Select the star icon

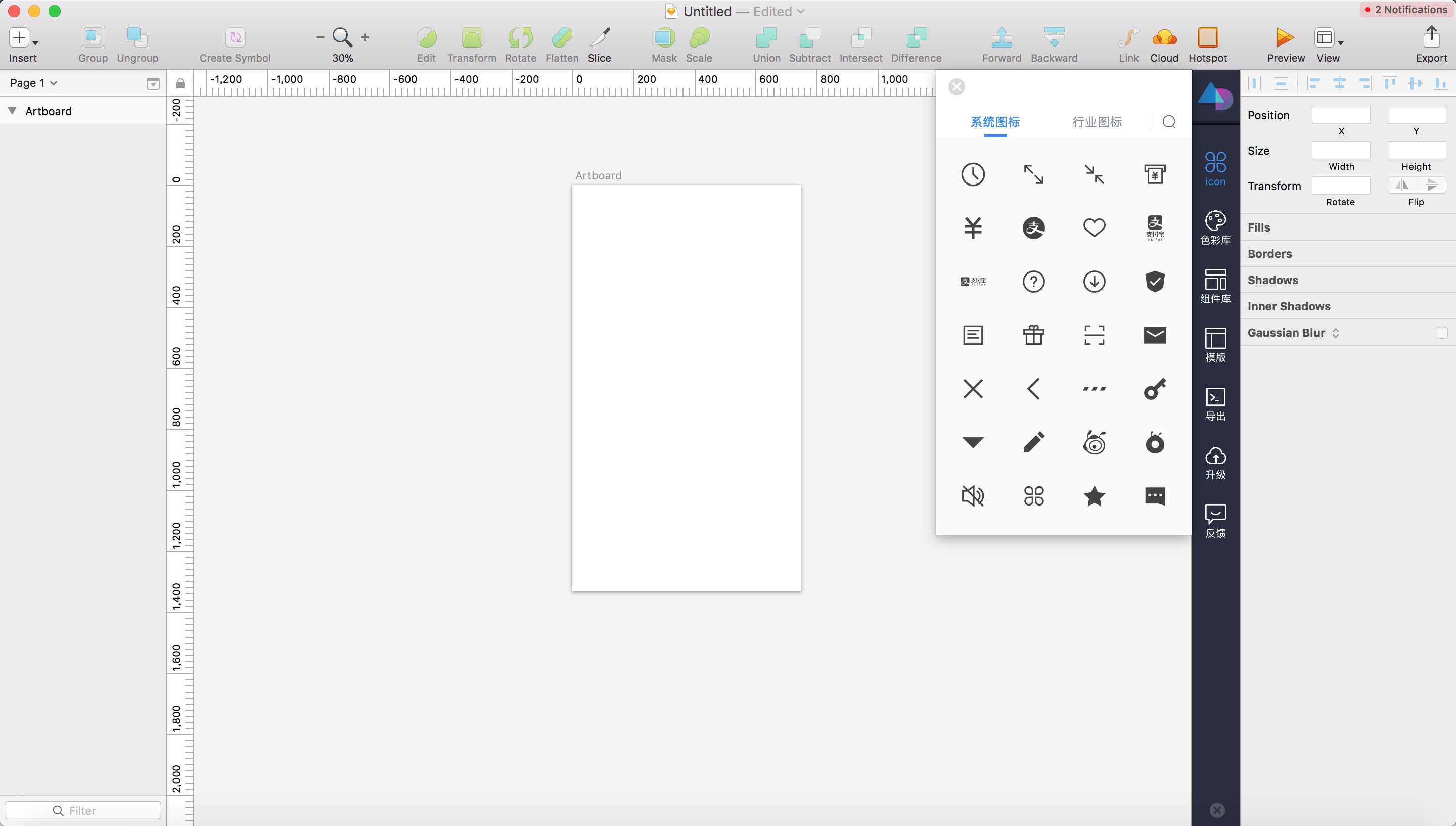1094,496
